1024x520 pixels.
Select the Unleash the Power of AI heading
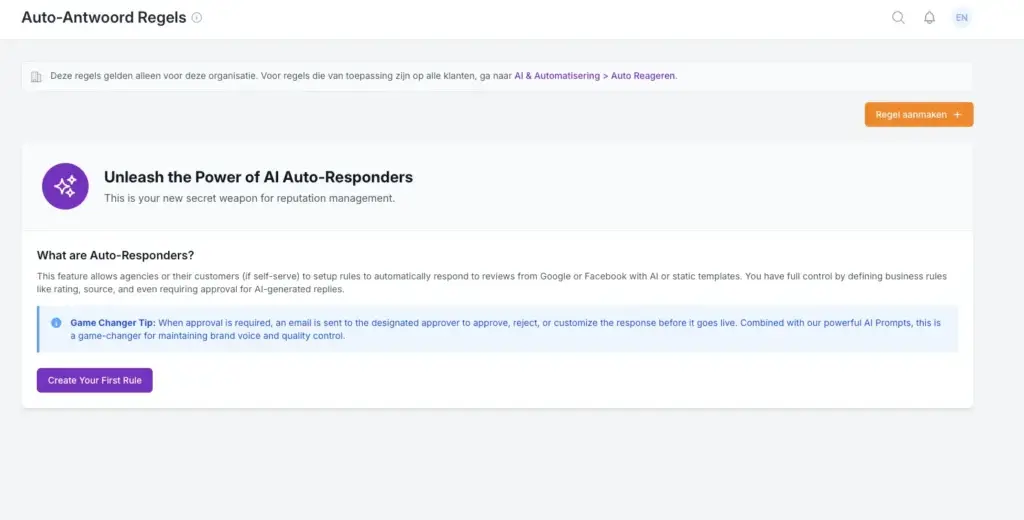click(x=258, y=177)
